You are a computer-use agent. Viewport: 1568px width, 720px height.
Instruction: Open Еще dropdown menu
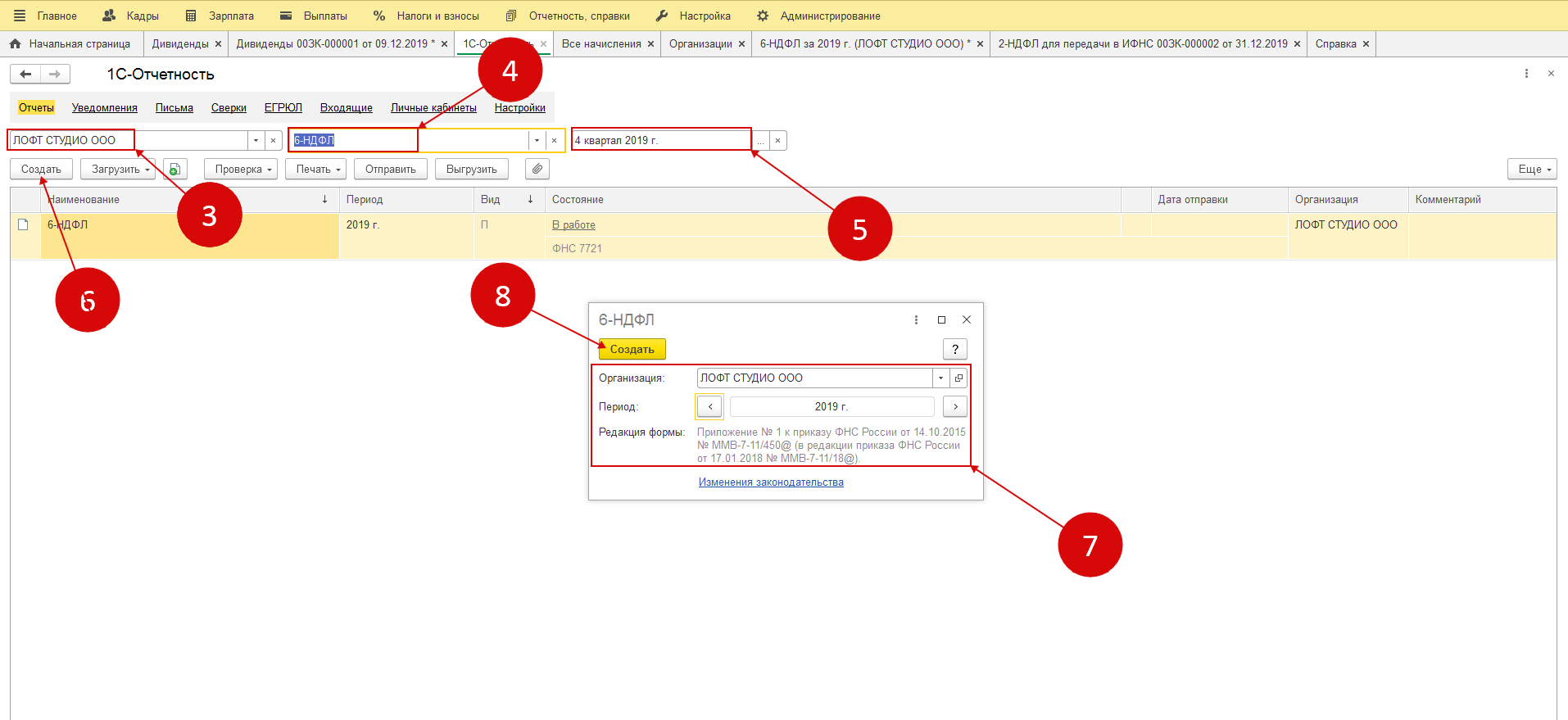[x=1532, y=169]
